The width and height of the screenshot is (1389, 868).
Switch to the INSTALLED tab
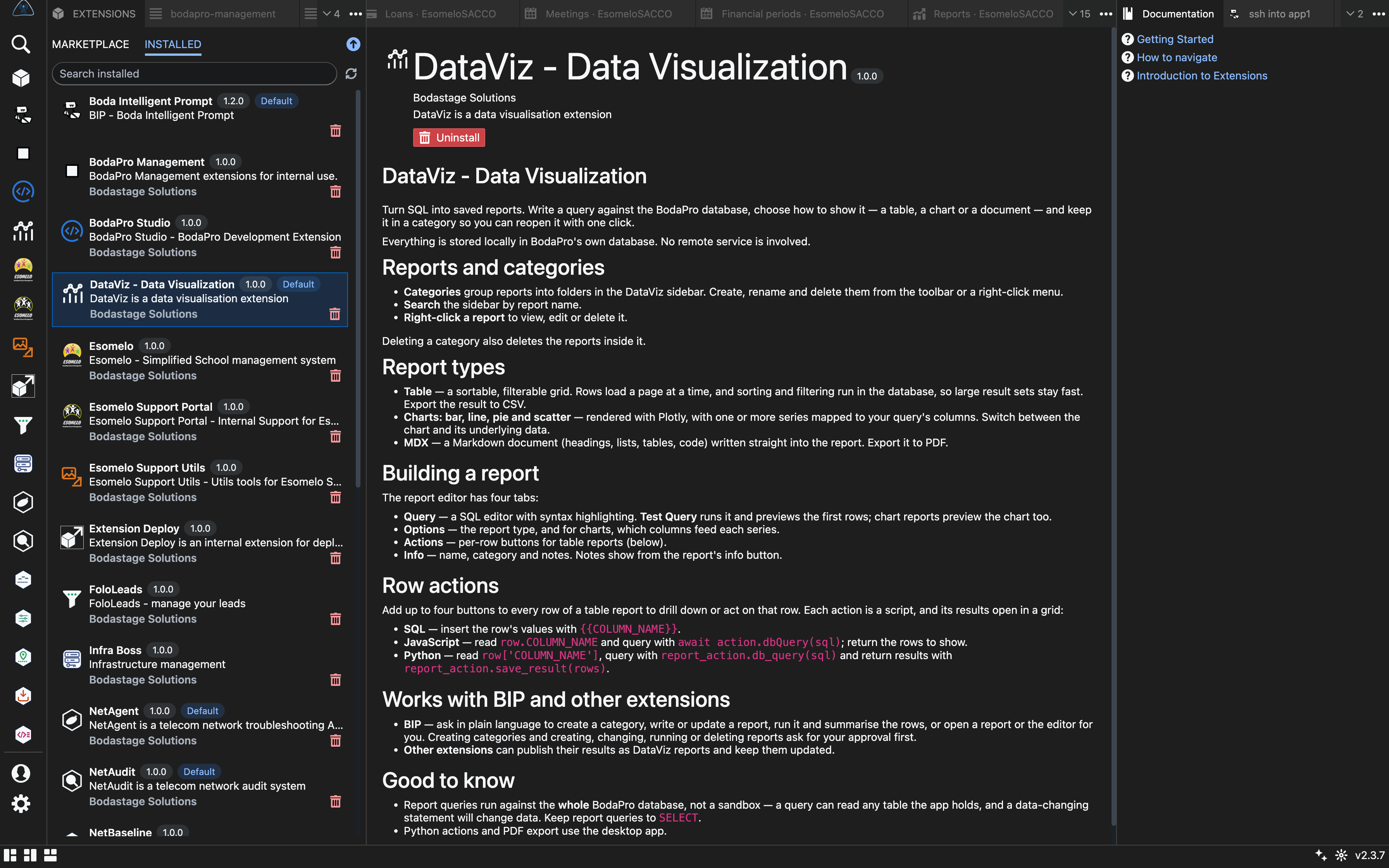(173, 44)
